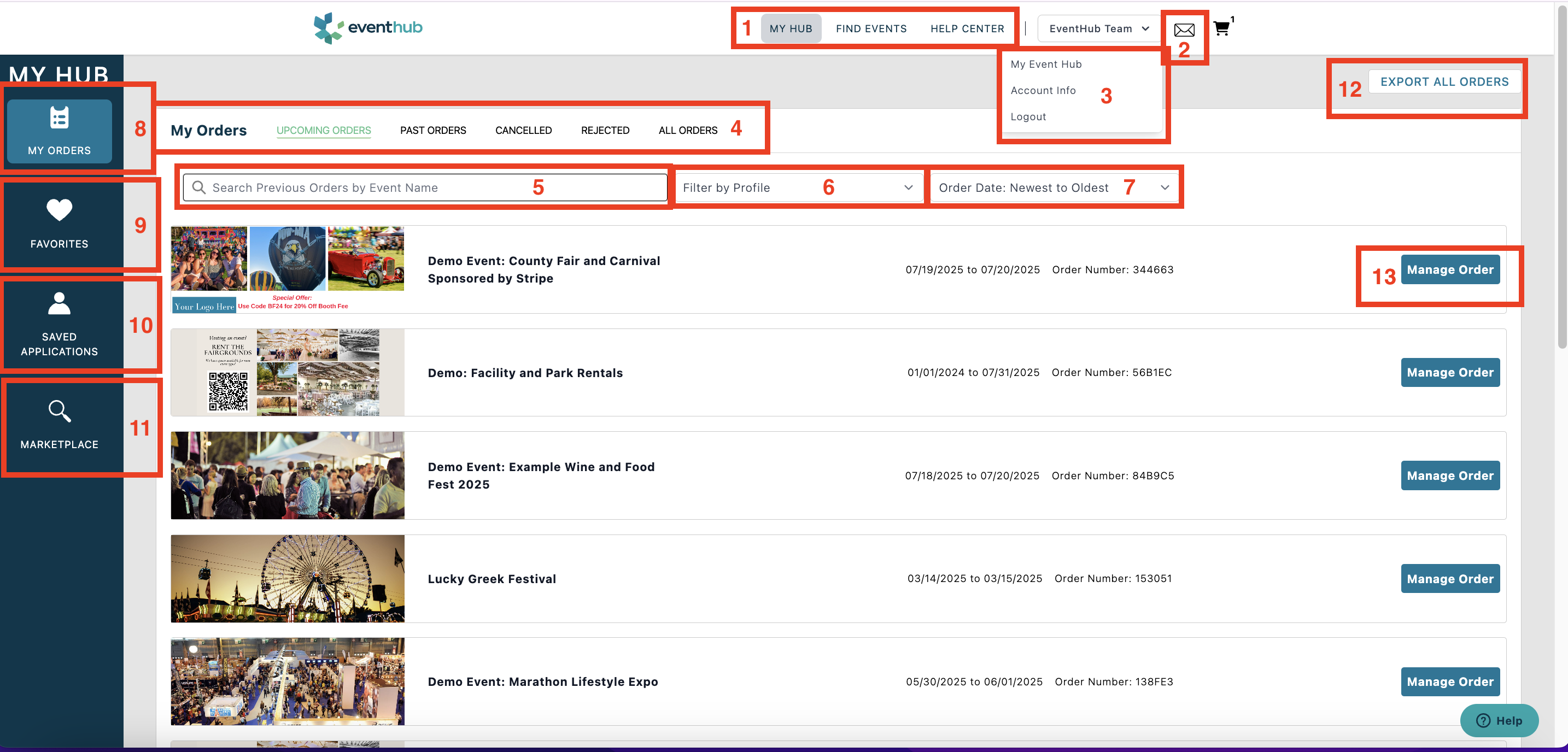Screen dimensions: 1568x752
Task: Go to MY HUB in top navigation
Action: 791,28
